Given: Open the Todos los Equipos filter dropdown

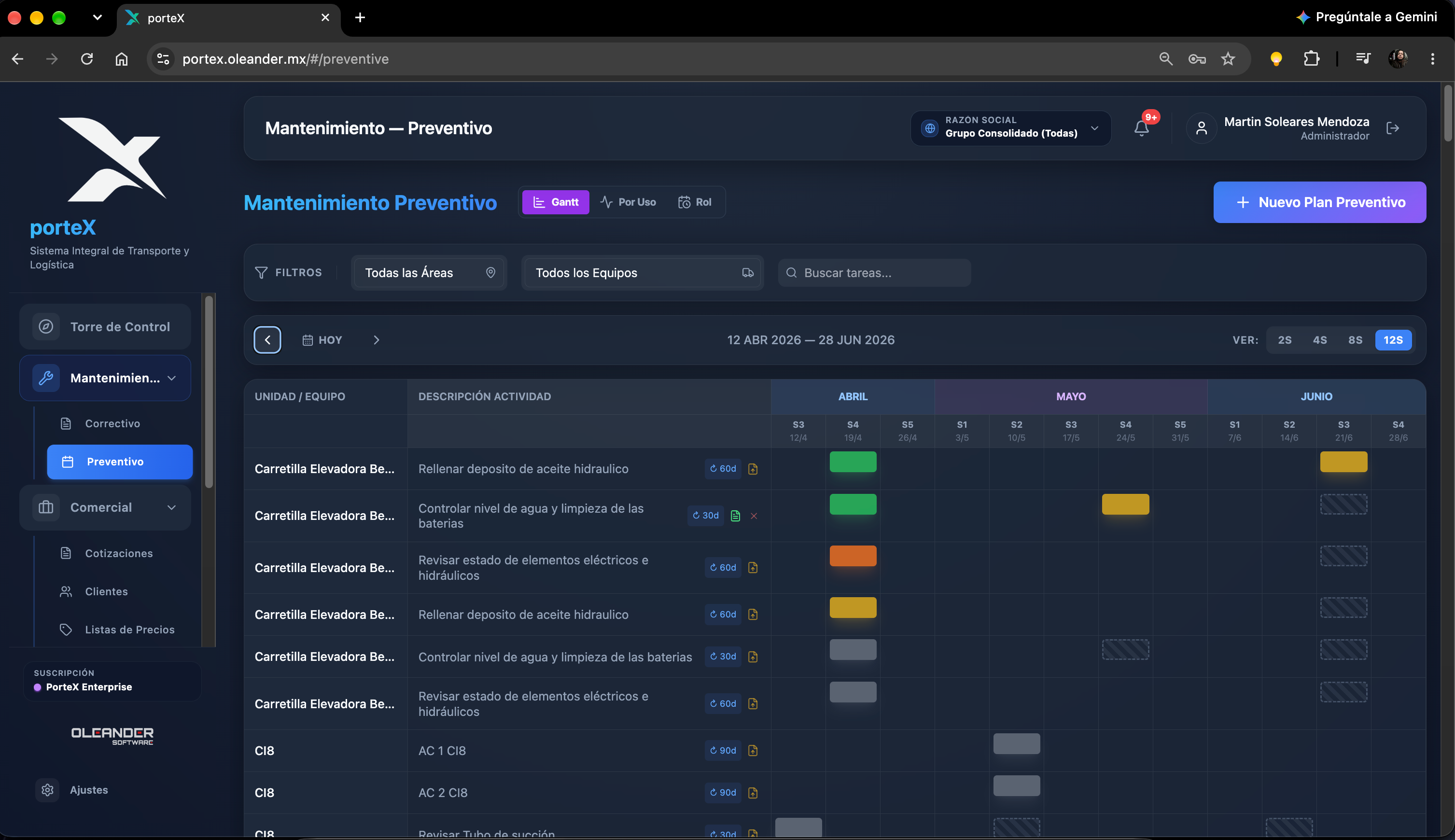Looking at the screenshot, I should [x=643, y=273].
